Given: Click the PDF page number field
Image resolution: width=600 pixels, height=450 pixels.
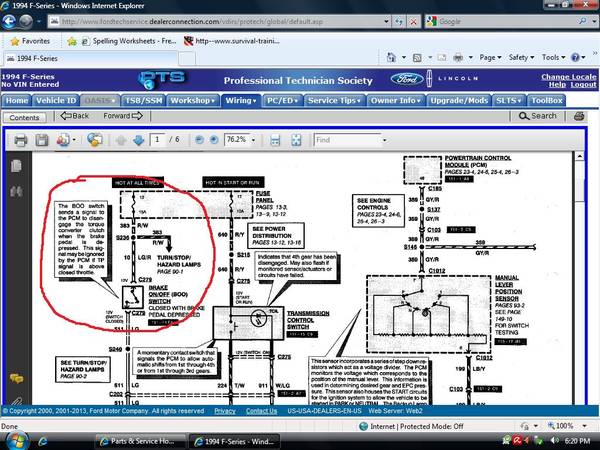Looking at the screenshot, I should click(157, 140).
